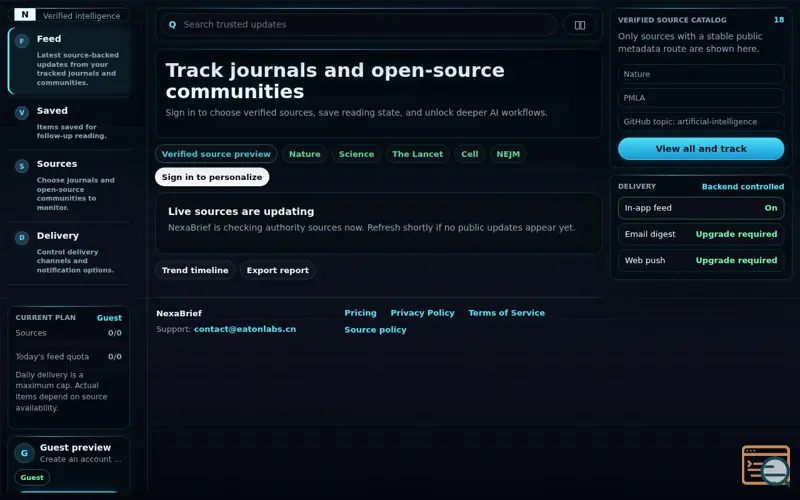The height and width of the screenshot is (500, 800).
Task: Select the Cell filter chip
Action: (x=469, y=154)
